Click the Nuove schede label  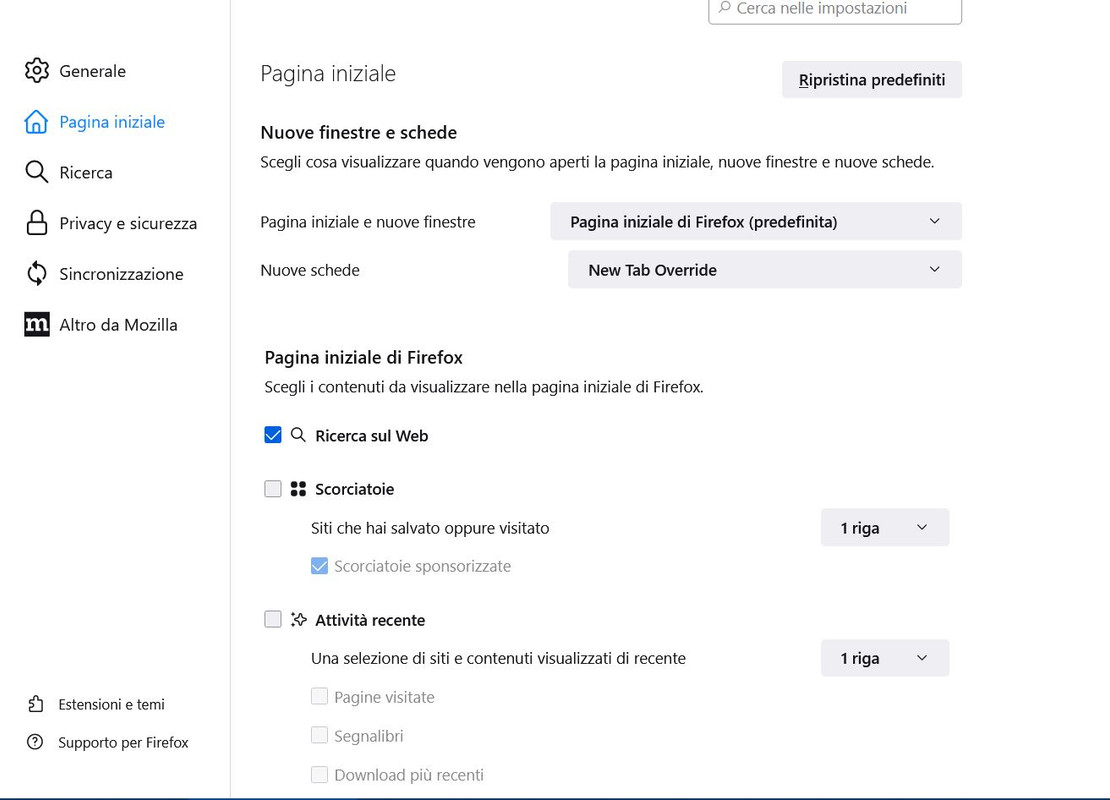pos(310,270)
